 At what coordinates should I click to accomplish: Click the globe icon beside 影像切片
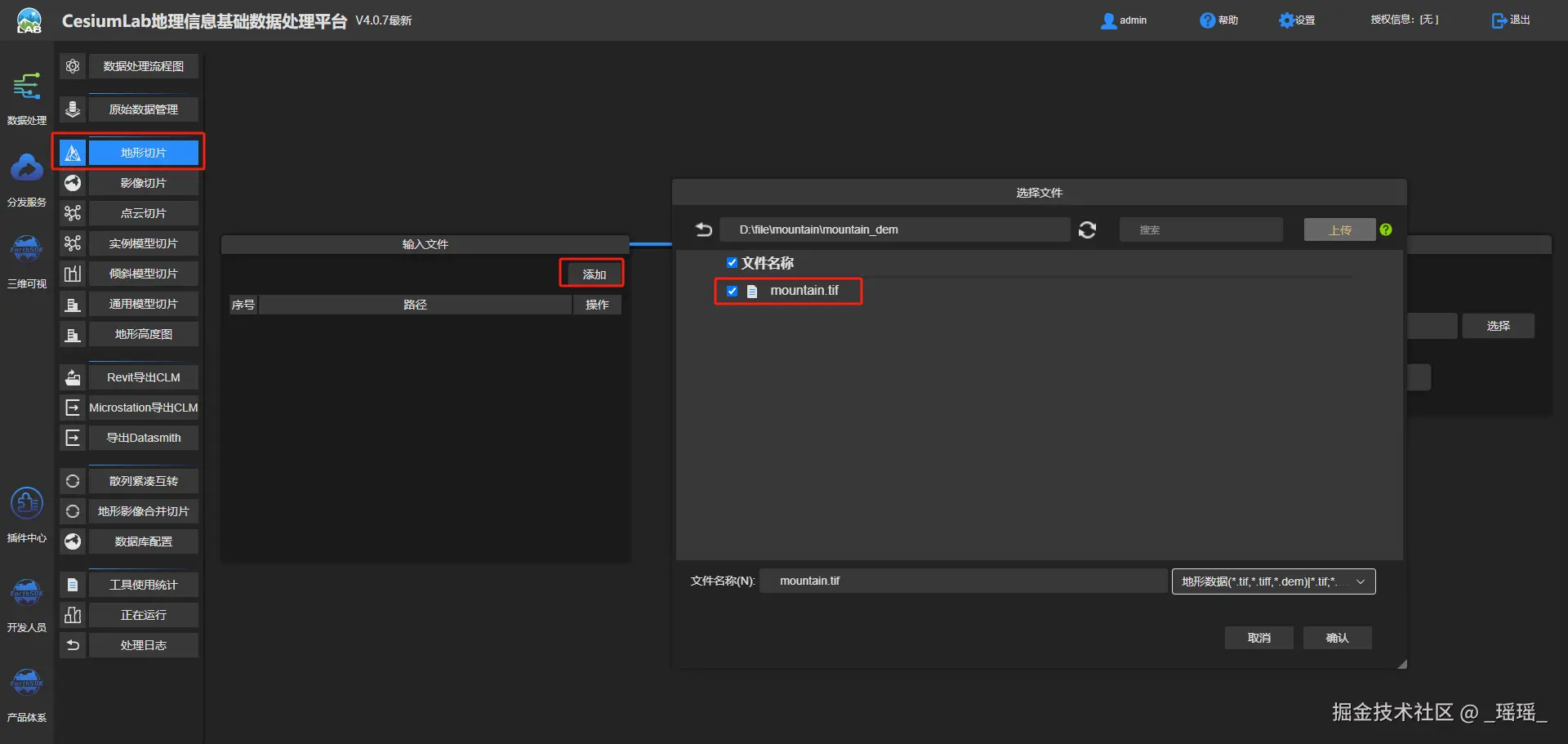click(73, 183)
